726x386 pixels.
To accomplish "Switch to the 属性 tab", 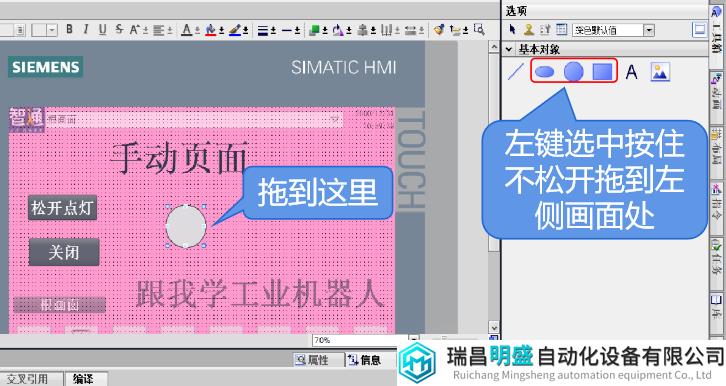I will (x=313, y=360).
